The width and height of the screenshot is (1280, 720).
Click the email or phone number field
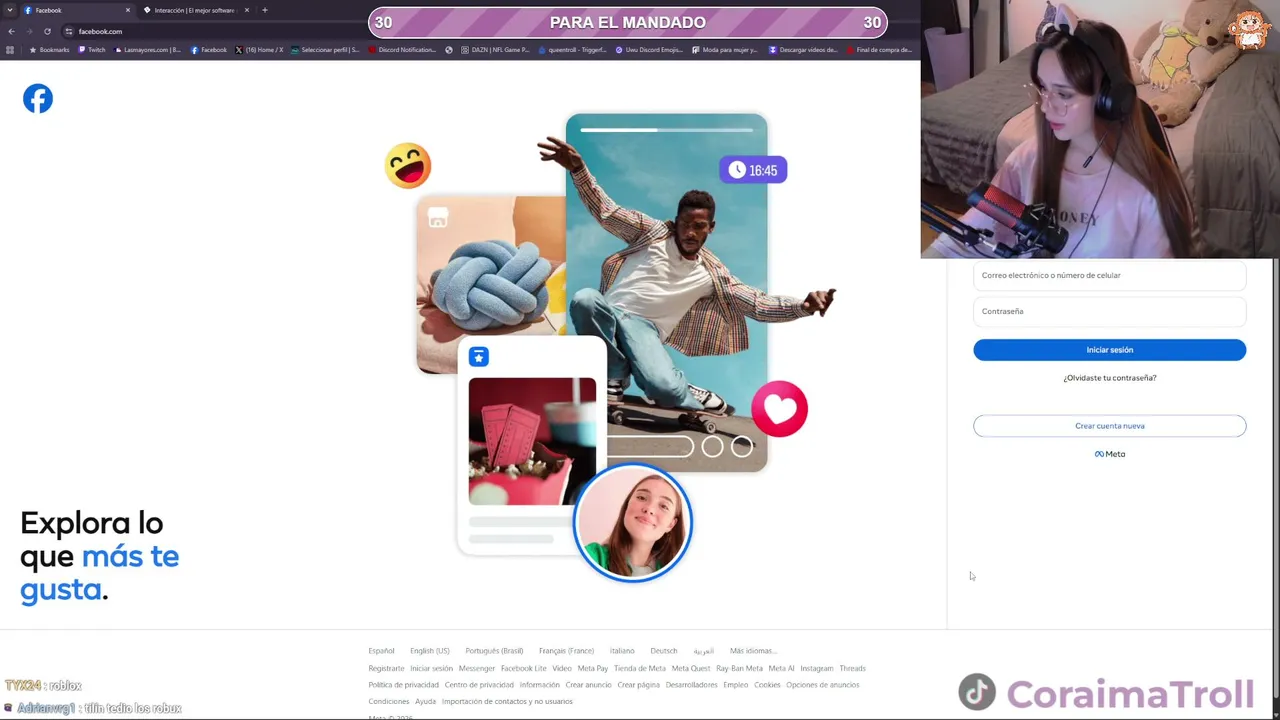click(x=1110, y=275)
